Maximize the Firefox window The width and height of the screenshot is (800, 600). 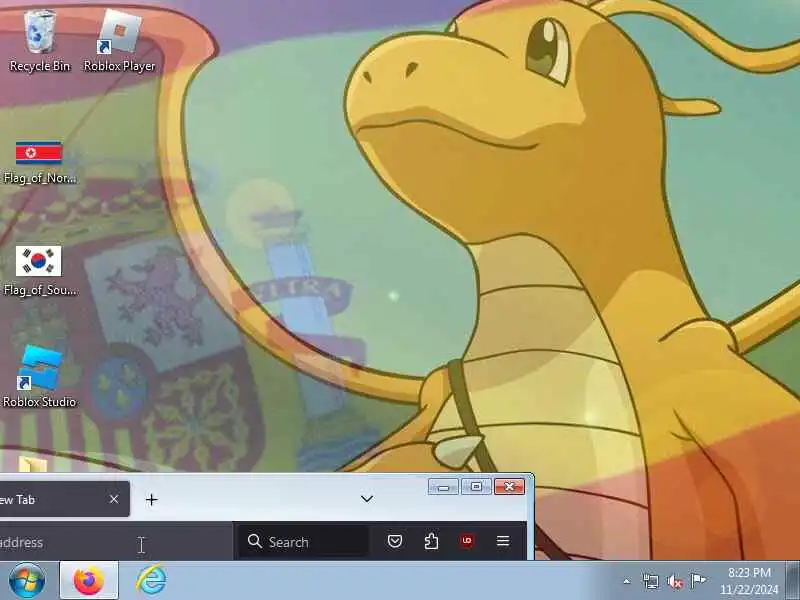pos(476,487)
